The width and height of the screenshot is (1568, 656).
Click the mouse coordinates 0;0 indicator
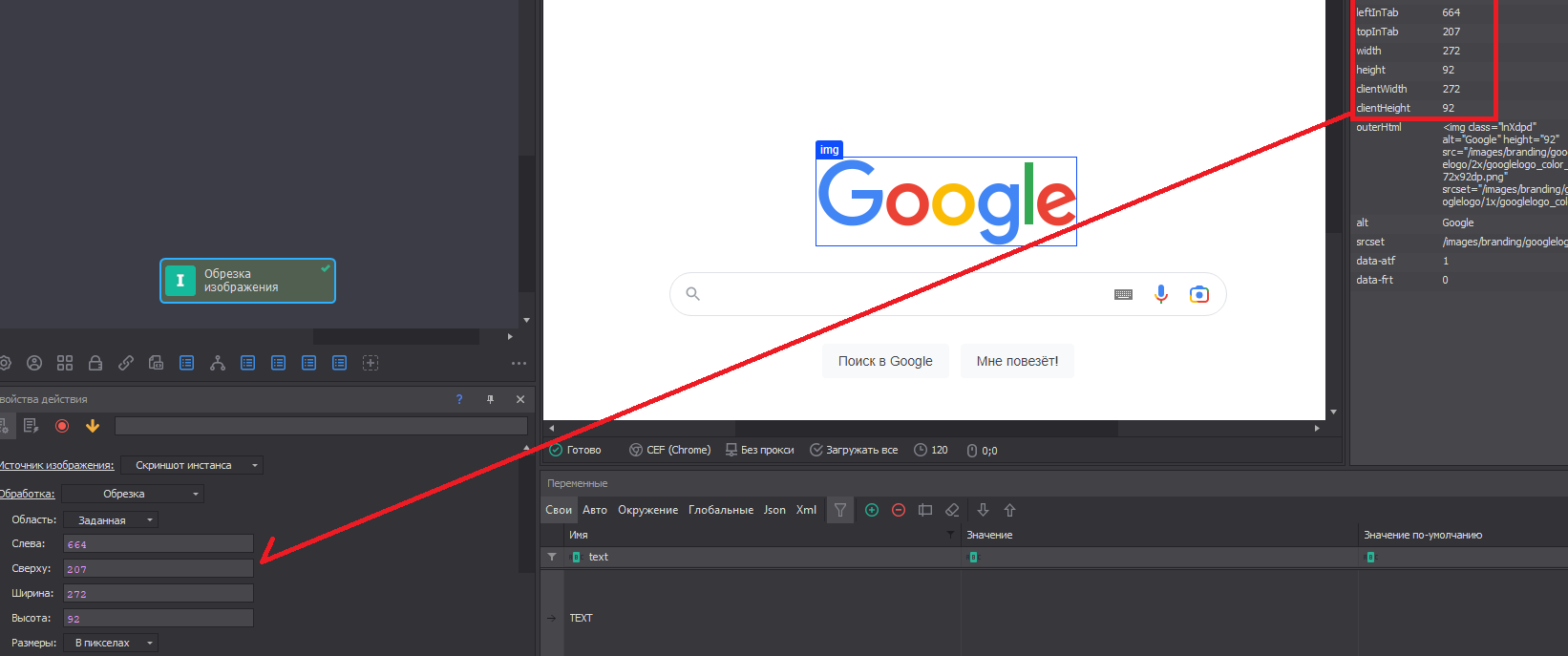click(x=982, y=450)
